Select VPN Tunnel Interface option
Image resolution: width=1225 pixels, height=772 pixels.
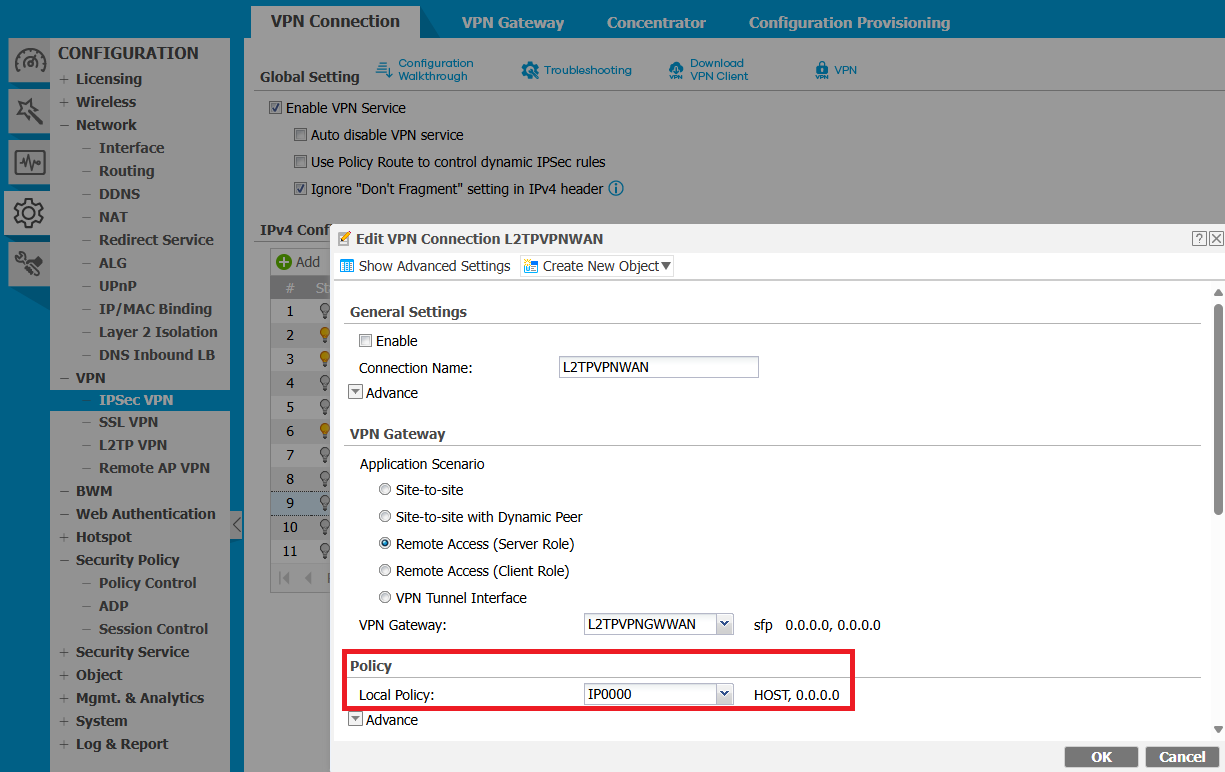click(x=385, y=598)
